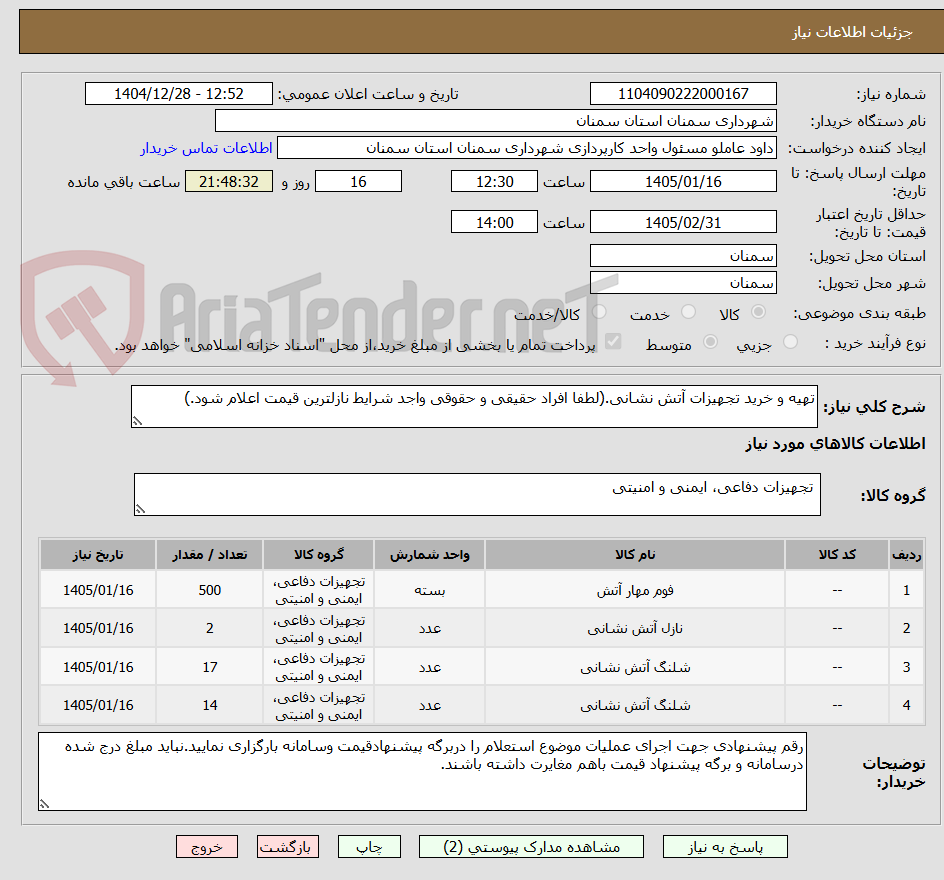
Task: Open مشاهده مدارک پیوستی (2) attachments
Action: (531, 847)
